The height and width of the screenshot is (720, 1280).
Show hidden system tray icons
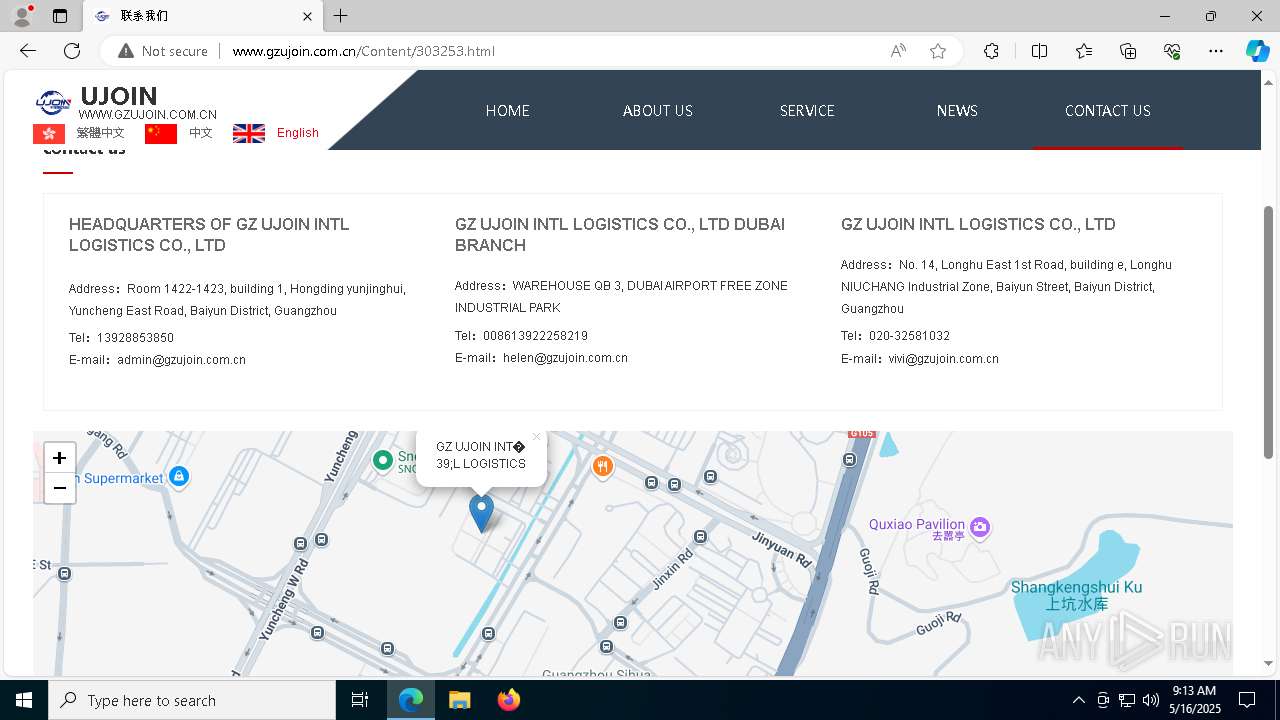point(1078,700)
